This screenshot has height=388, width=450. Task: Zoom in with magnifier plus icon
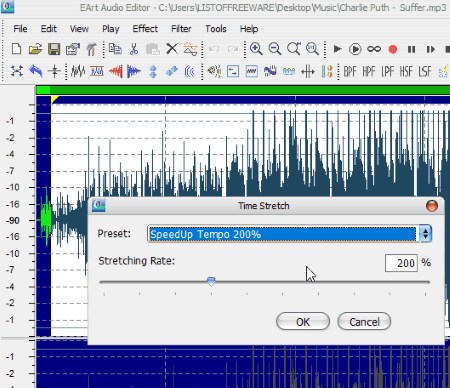point(256,49)
